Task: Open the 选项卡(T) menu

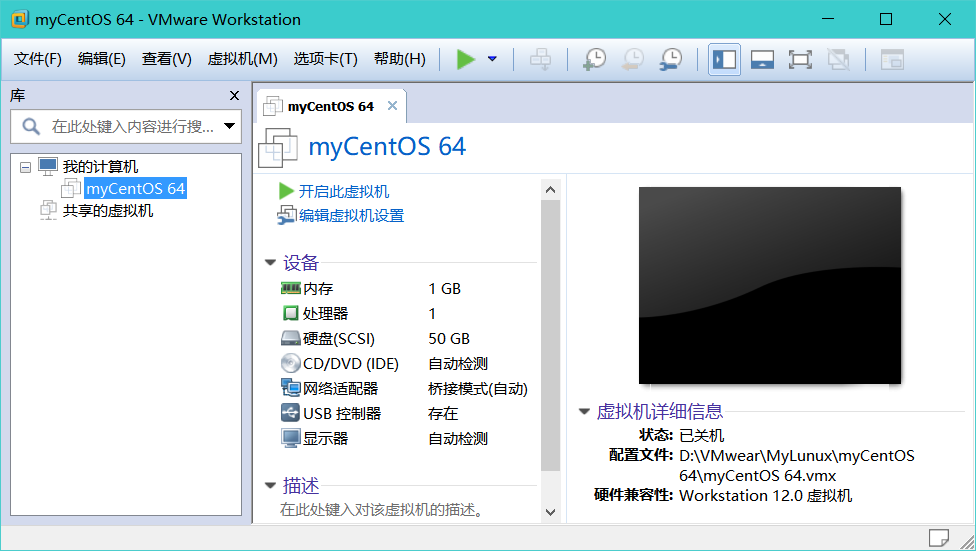Action: tap(326, 59)
